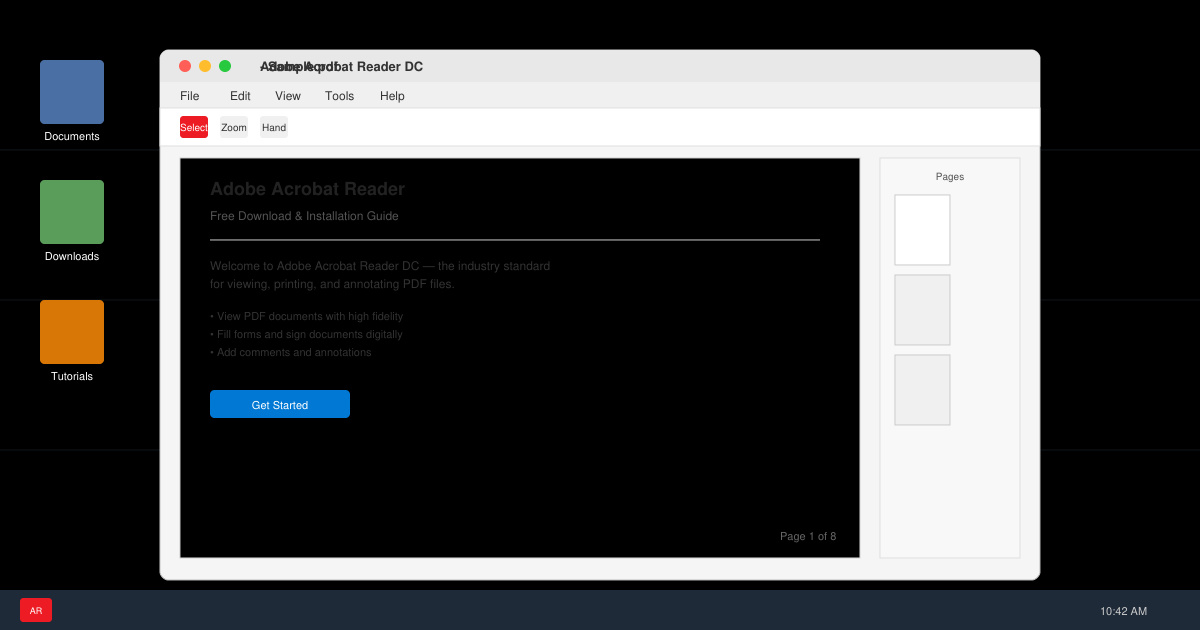The height and width of the screenshot is (630, 1200).
Task: Click the 10:42 AM taskbar clock
Action: pyautogui.click(x=1123, y=611)
